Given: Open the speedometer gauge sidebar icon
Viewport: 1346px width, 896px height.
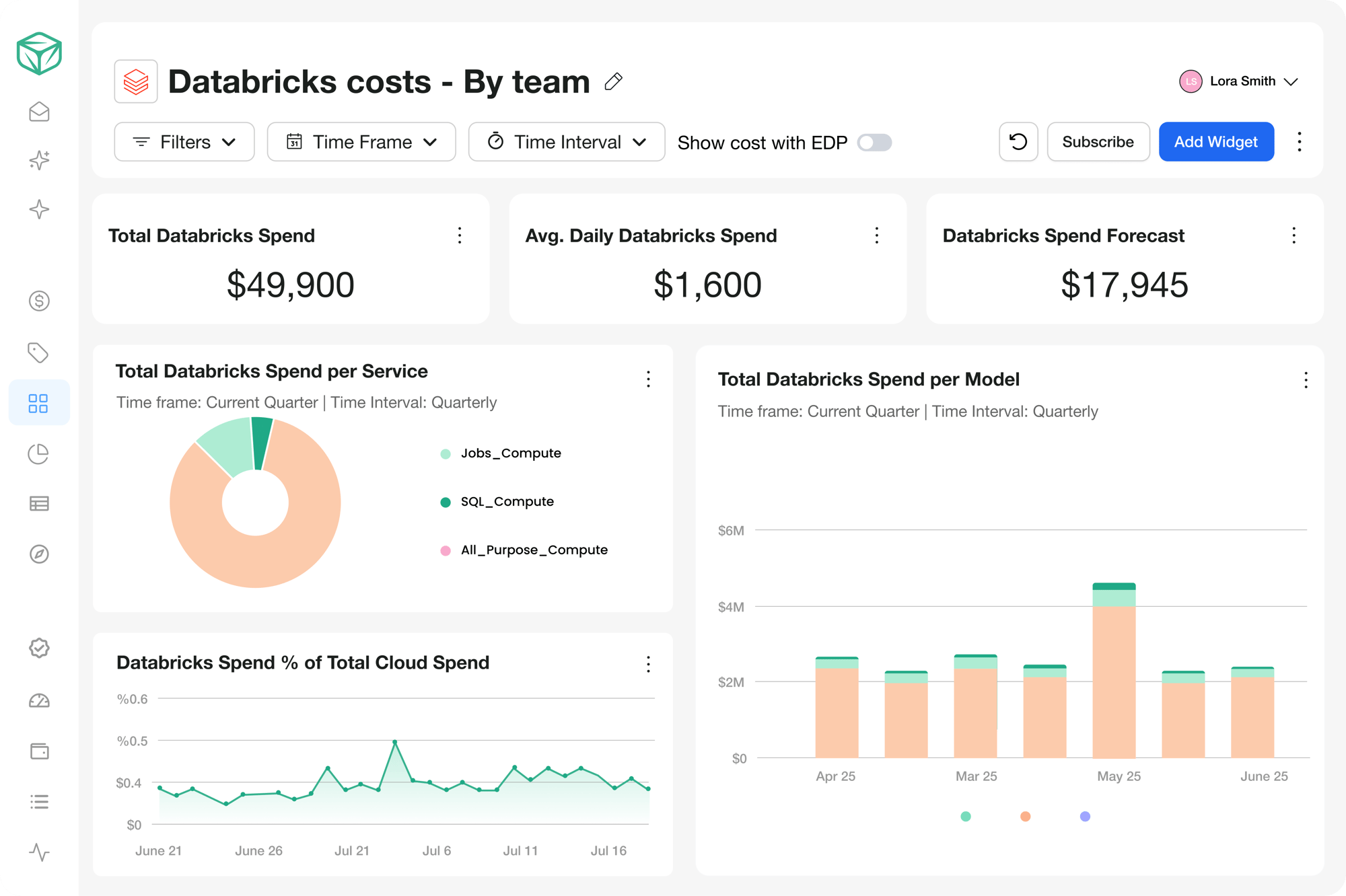Looking at the screenshot, I should tap(39, 701).
